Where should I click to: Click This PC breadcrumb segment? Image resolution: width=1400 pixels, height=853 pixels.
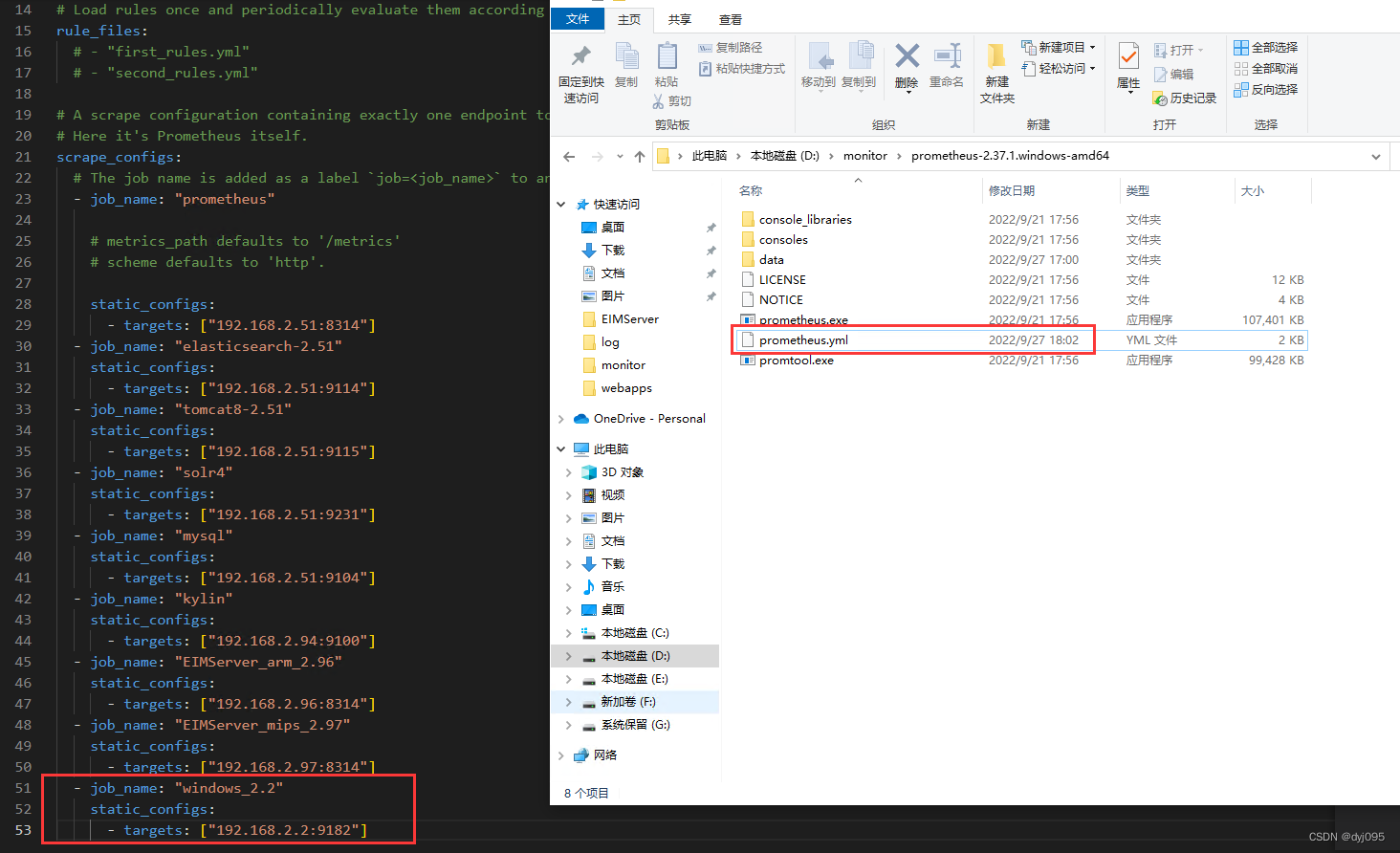click(710, 156)
